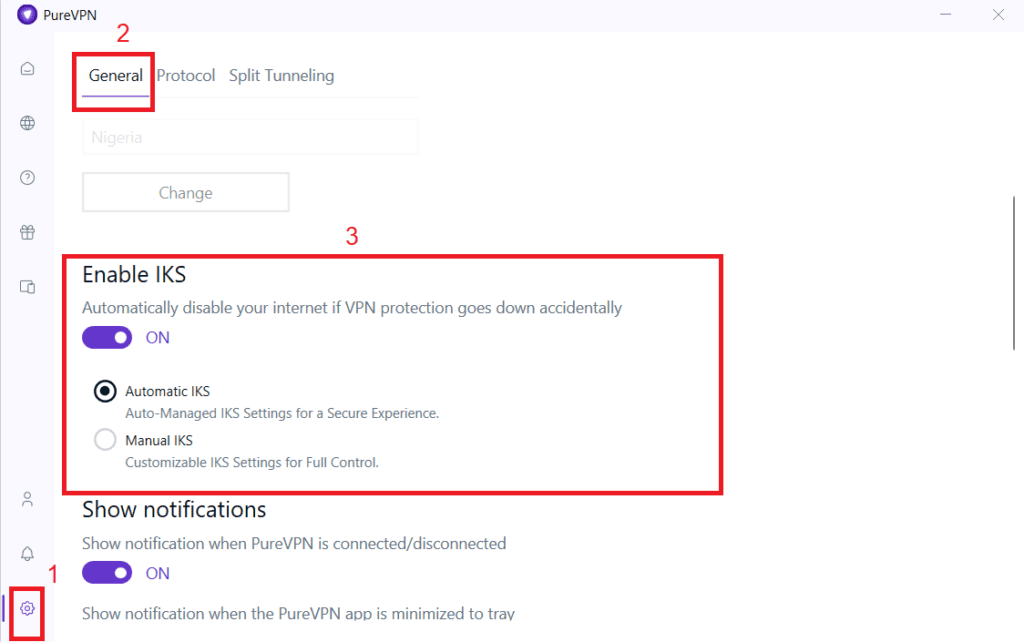
Task: Click the Change button
Action: pos(185,193)
